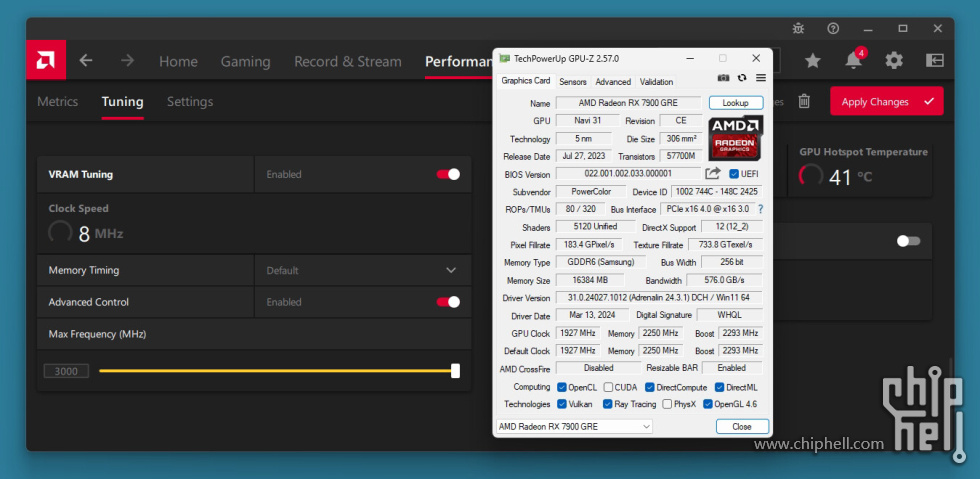Click the AMD Radeon Graphics logo in GPU-Z
Viewport: 980px width, 479px height.
(736, 138)
